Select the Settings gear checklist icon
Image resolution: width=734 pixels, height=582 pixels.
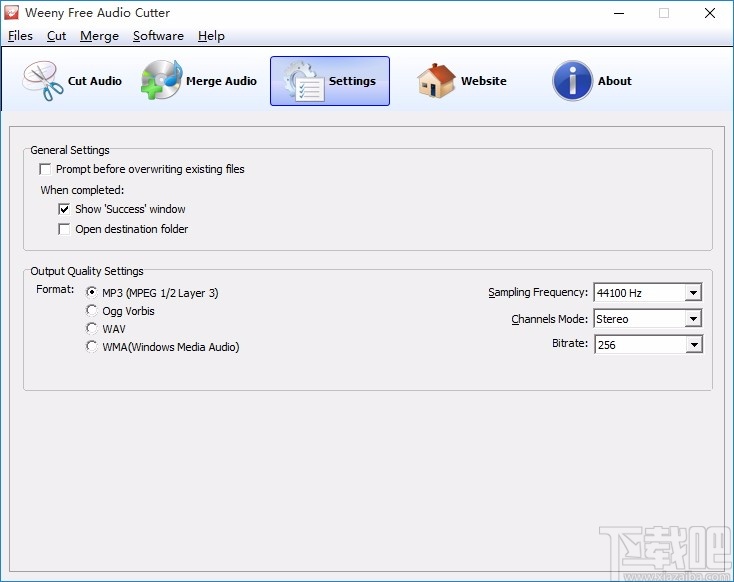pyautogui.click(x=303, y=81)
